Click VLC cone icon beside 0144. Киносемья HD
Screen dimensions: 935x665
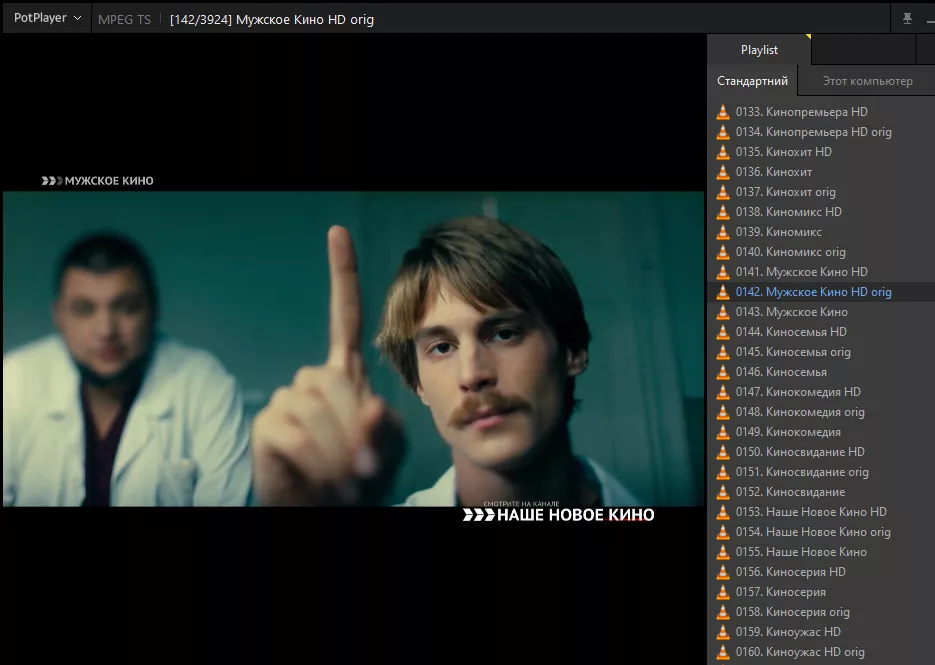tap(723, 332)
